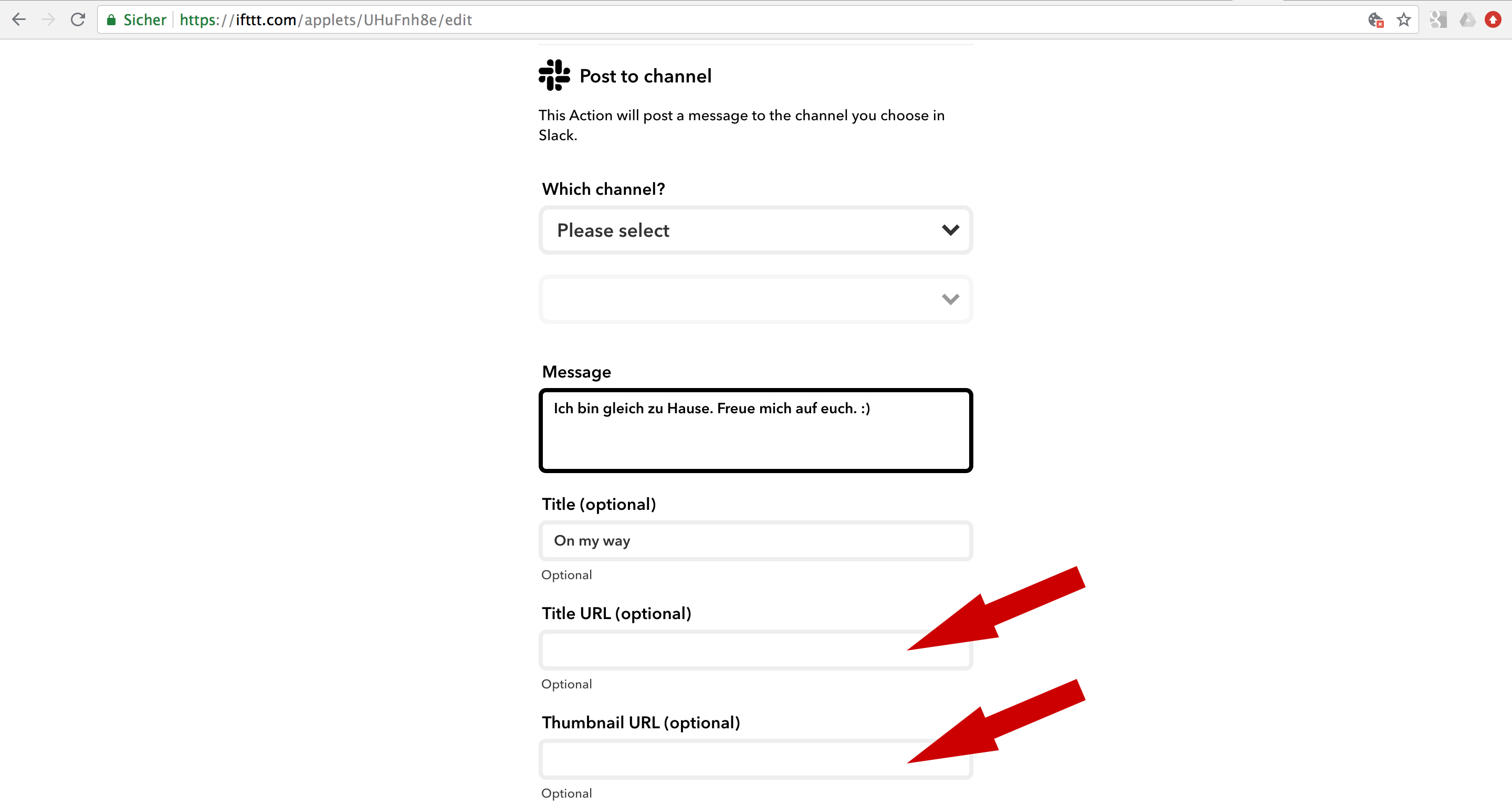Screen dimensions: 1512x806
Task: Open the Google Drive extension icon
Action: pyautogui.click(x=1467, y=20)
